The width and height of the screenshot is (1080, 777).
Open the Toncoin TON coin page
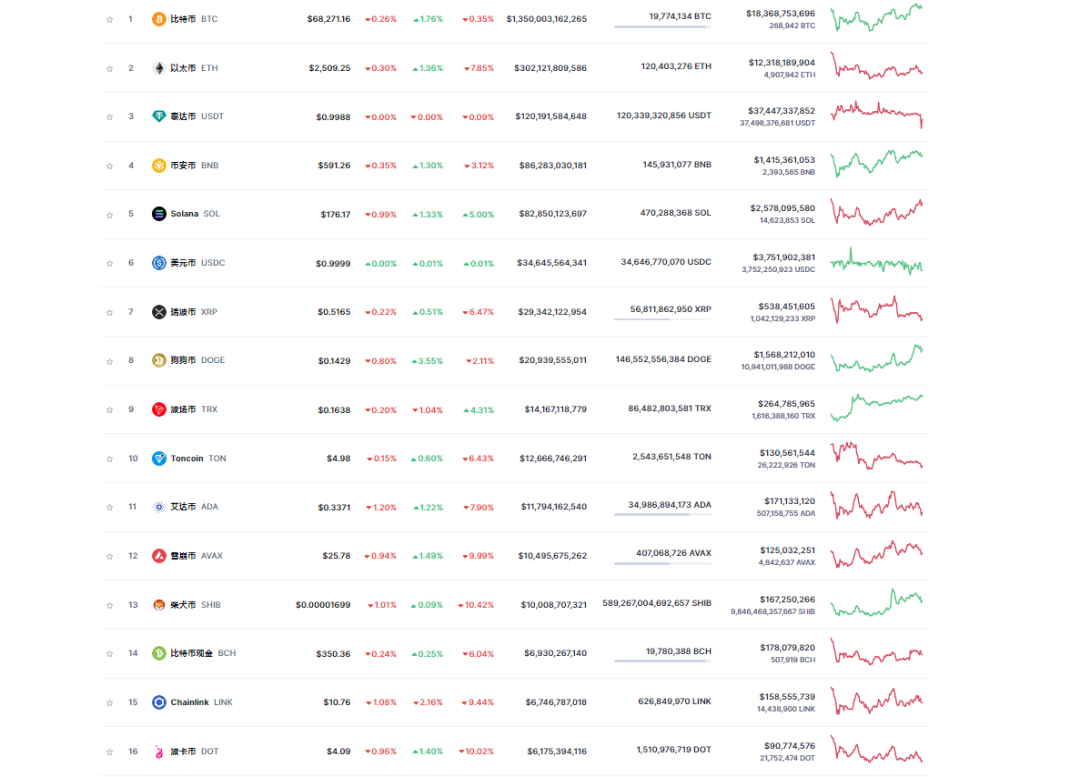coord(198,458)
